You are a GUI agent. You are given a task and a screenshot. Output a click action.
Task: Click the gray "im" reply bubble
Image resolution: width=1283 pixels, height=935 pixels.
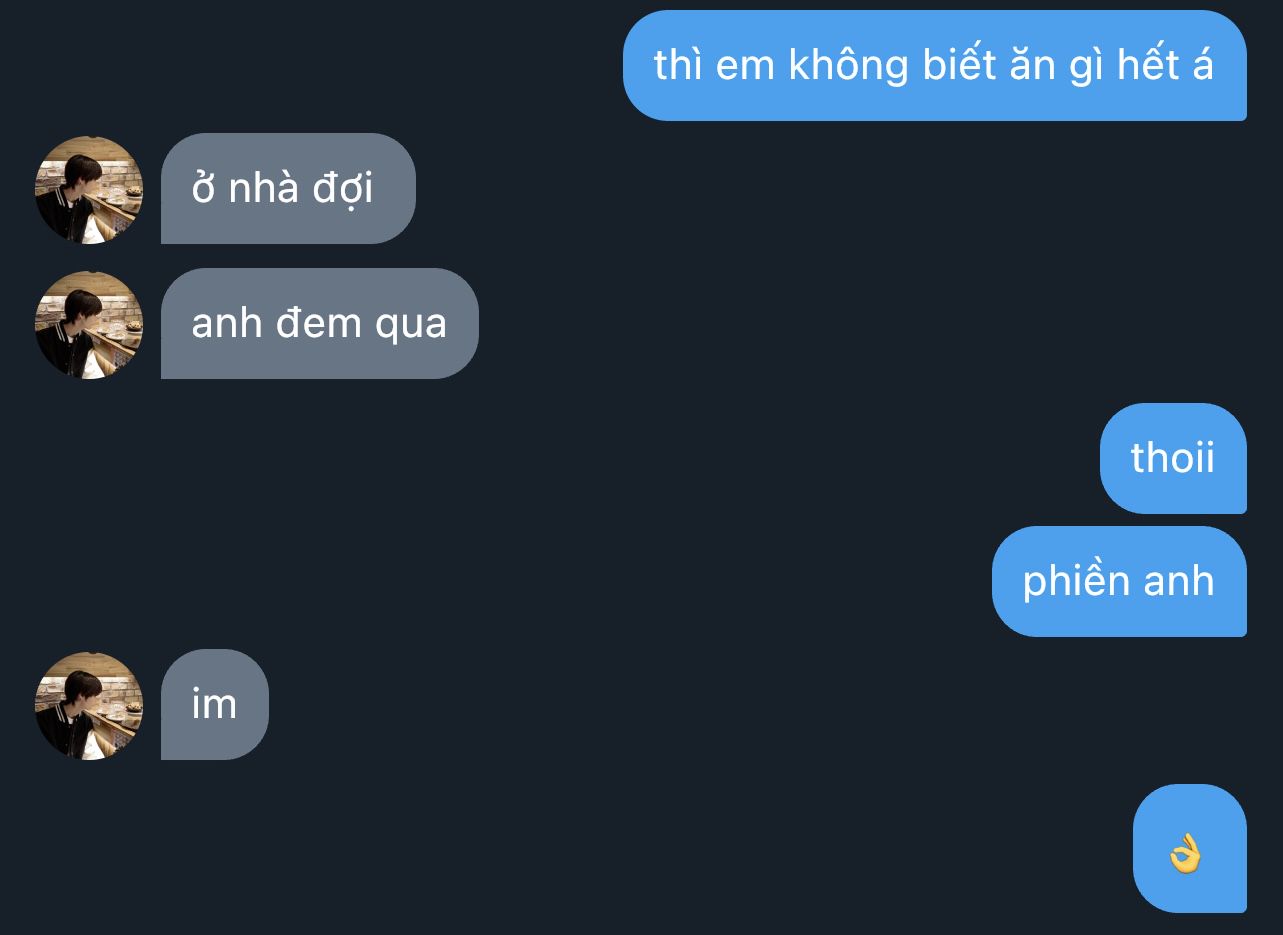(215, 704)
